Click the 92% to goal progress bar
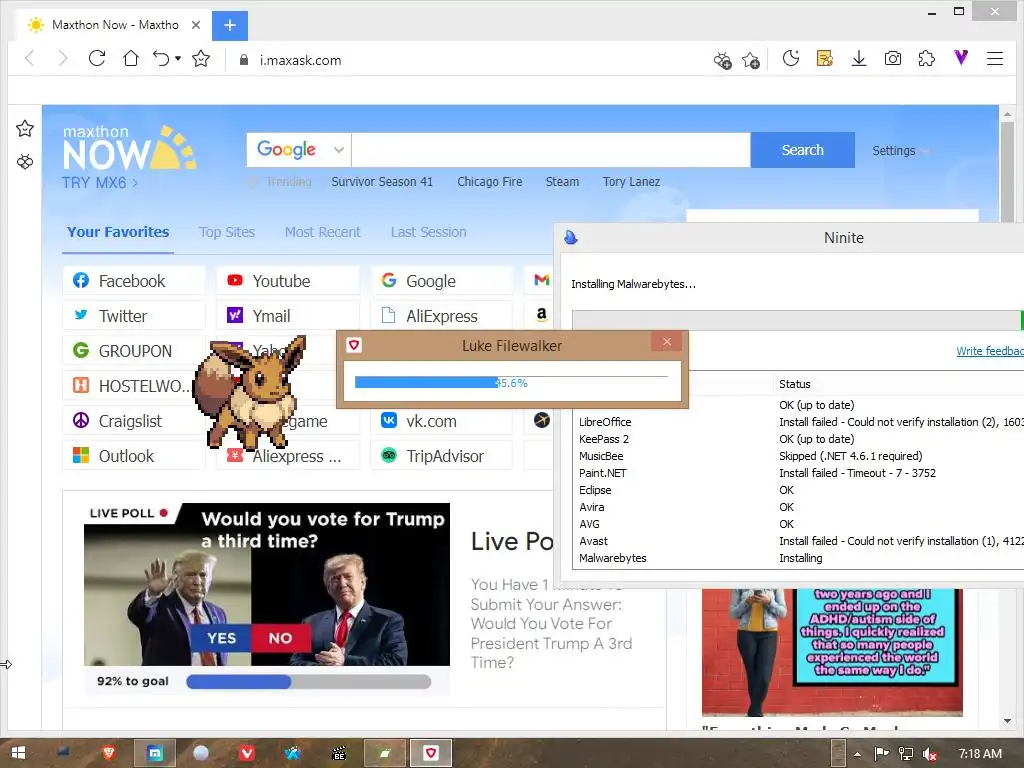 [308, 682]
